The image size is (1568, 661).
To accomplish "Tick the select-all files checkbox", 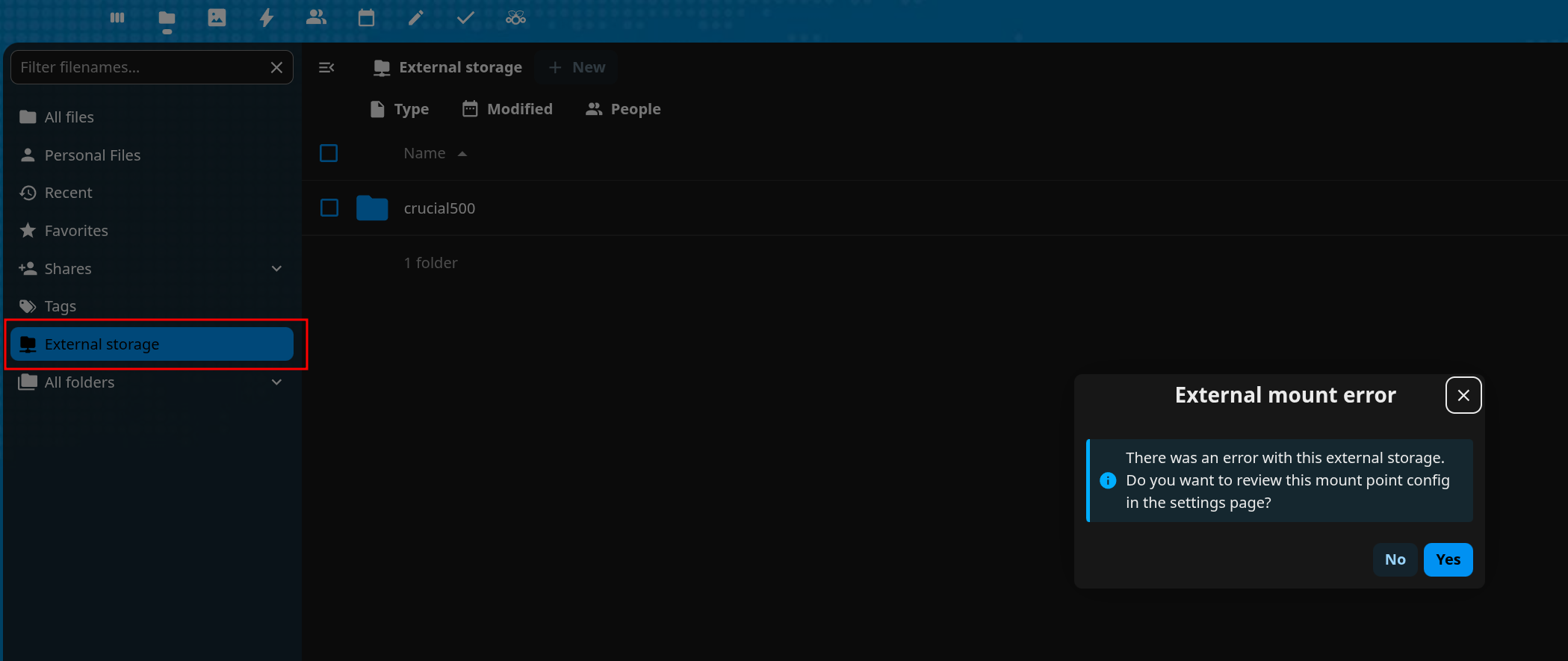I will 329,154.
